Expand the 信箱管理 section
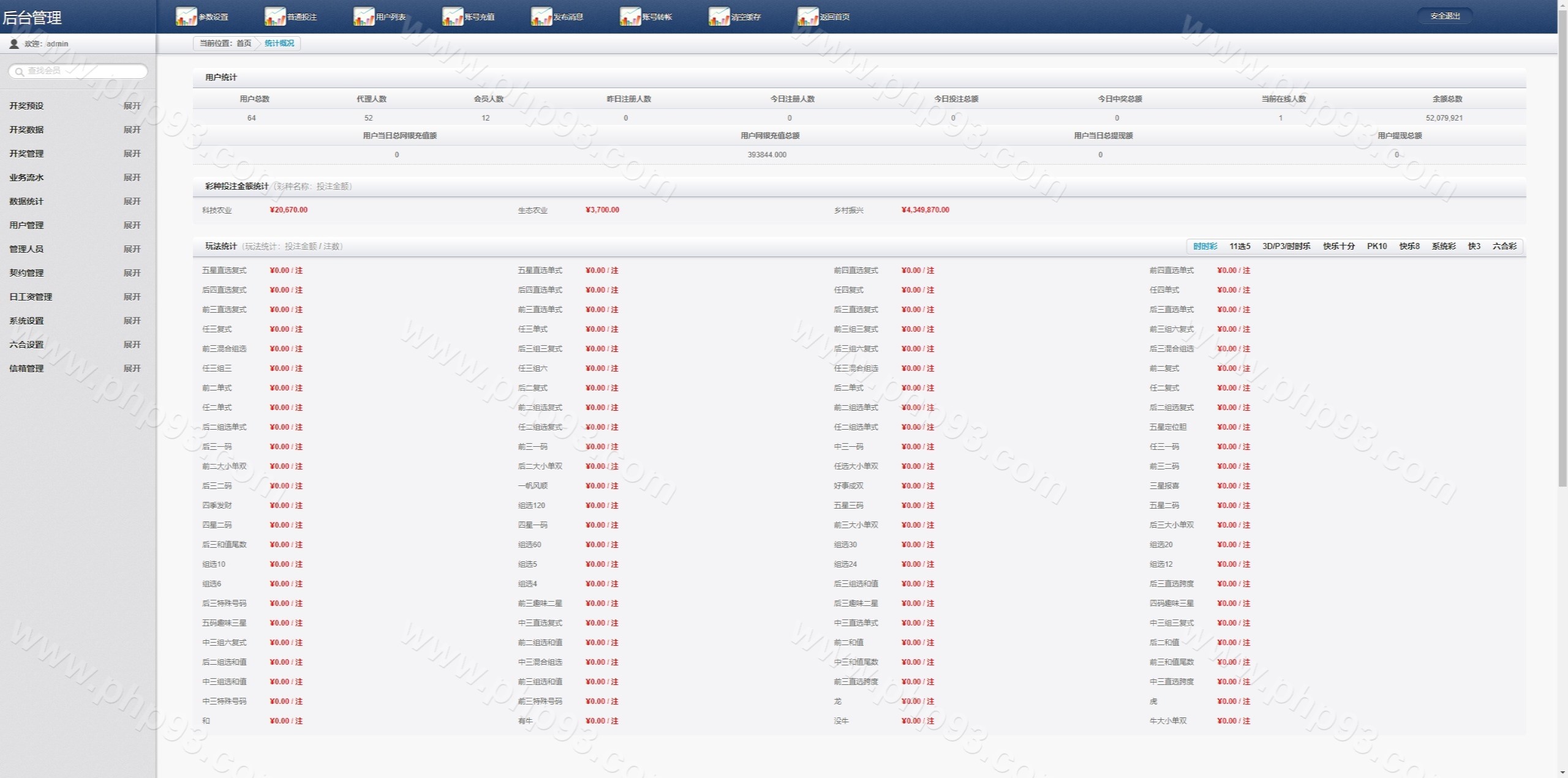 pos(132,368)
